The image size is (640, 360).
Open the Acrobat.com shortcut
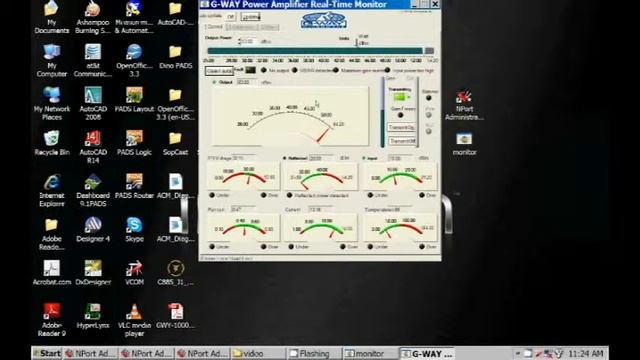click(x=52, y=273)
